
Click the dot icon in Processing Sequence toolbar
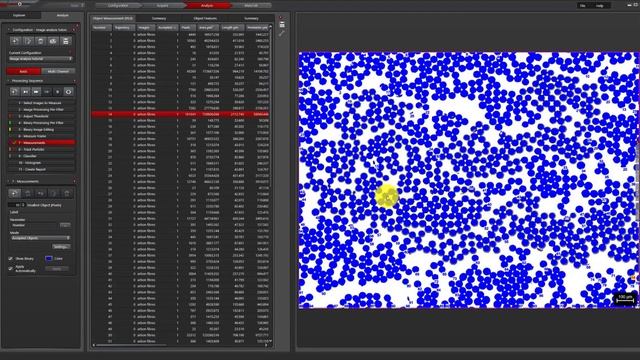58,92
